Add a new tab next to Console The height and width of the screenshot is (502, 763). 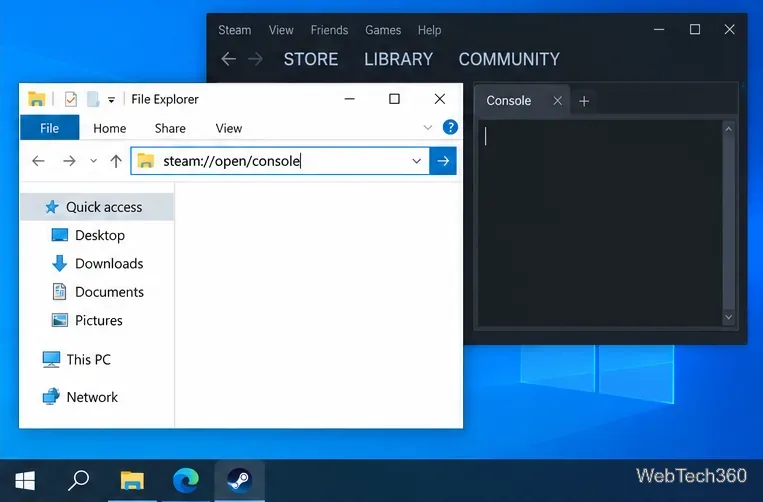tap(584, 101)
